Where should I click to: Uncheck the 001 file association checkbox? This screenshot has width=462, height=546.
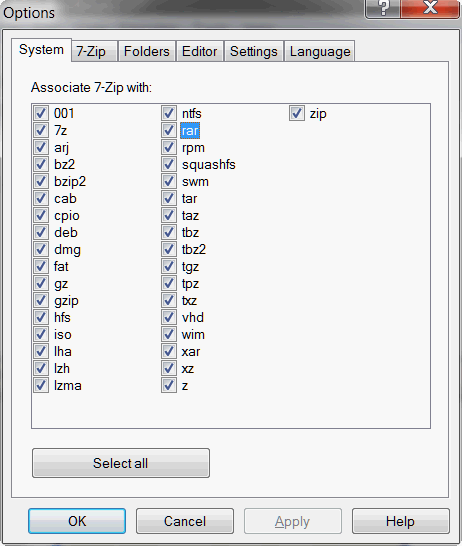click(x=41, y=113)
